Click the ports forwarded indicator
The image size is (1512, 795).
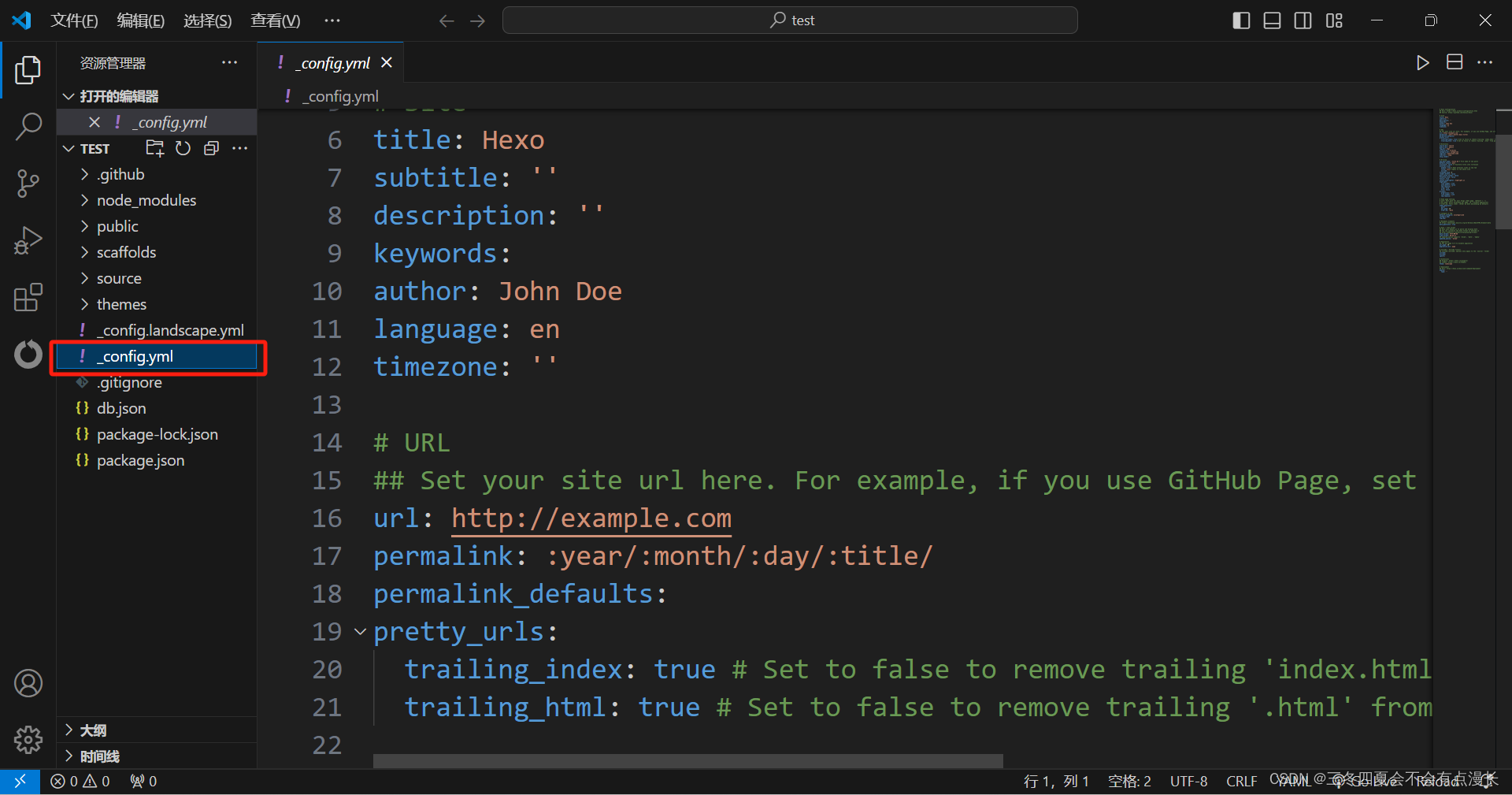pyautogui.click(x=143, y=781)
